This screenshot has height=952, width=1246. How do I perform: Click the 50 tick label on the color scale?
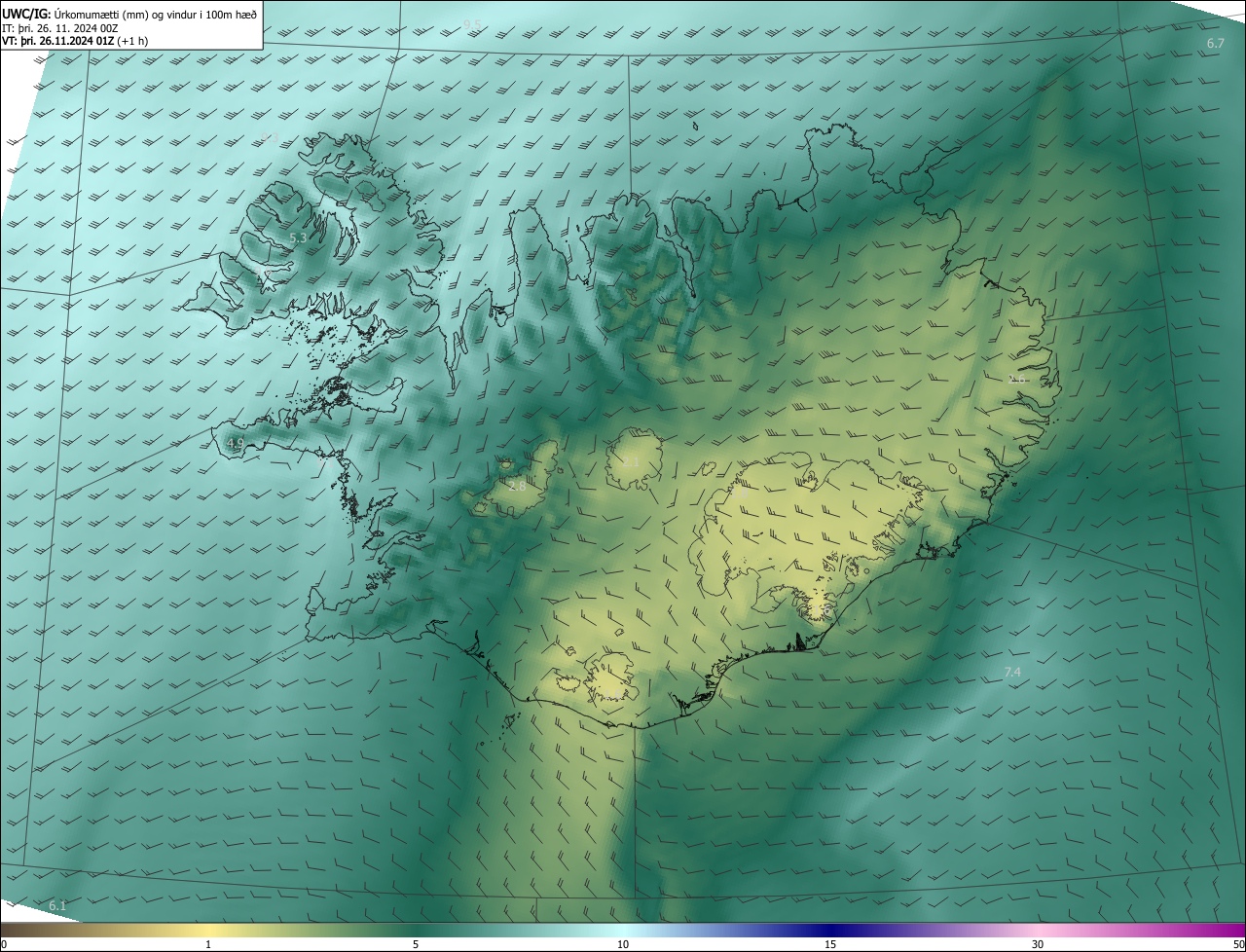coord(1239,945)
